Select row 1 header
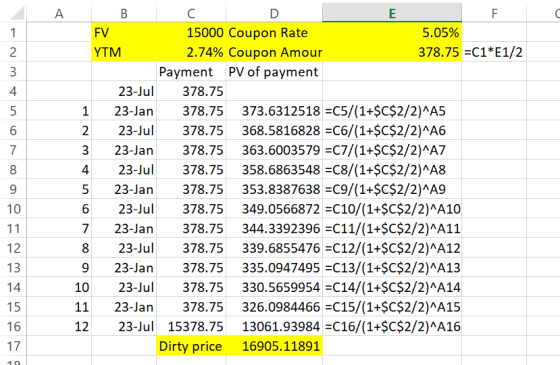Viewport: 560px width, 365px height. click(13, 32)
